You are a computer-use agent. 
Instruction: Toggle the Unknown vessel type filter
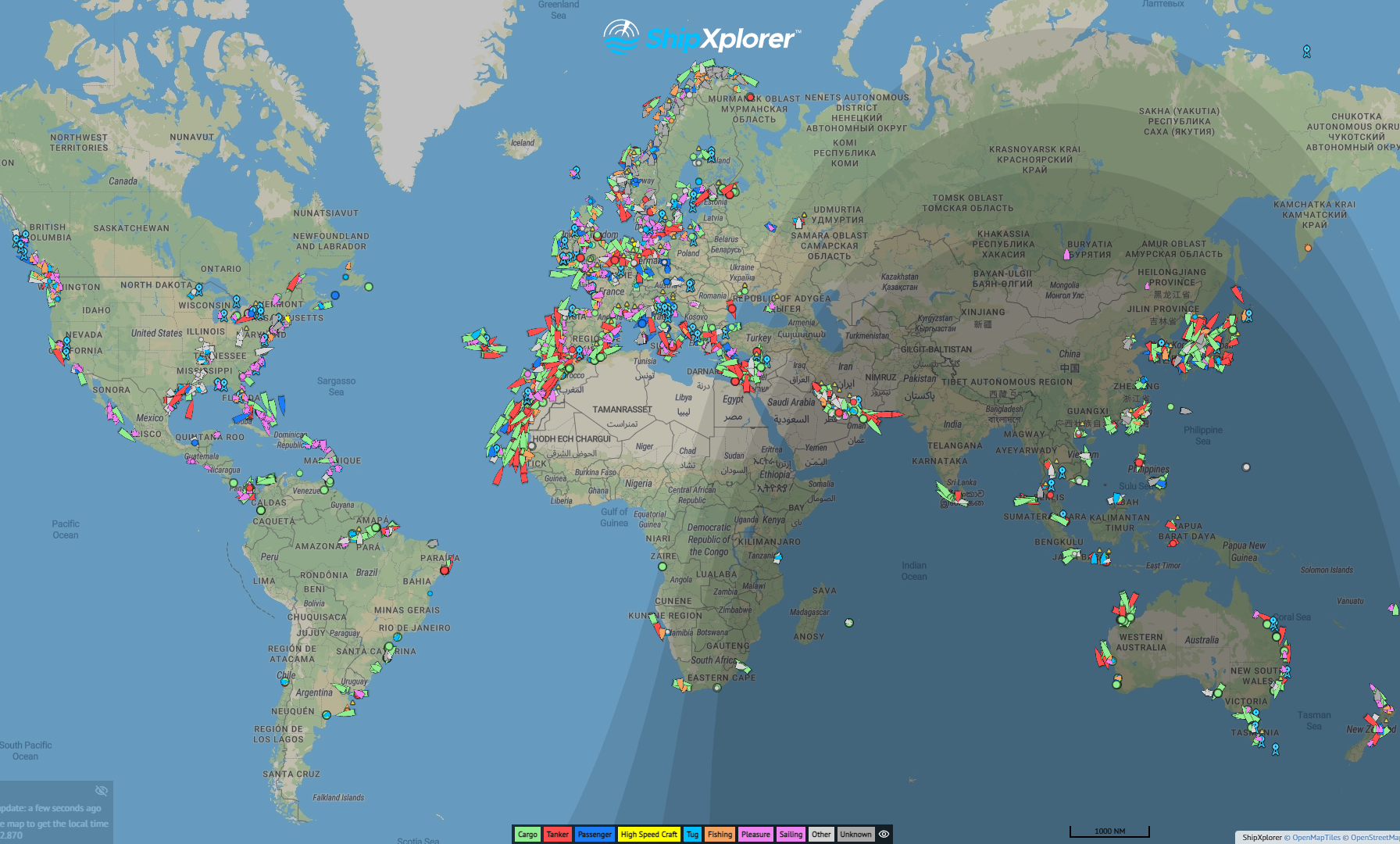pos(855,834)
